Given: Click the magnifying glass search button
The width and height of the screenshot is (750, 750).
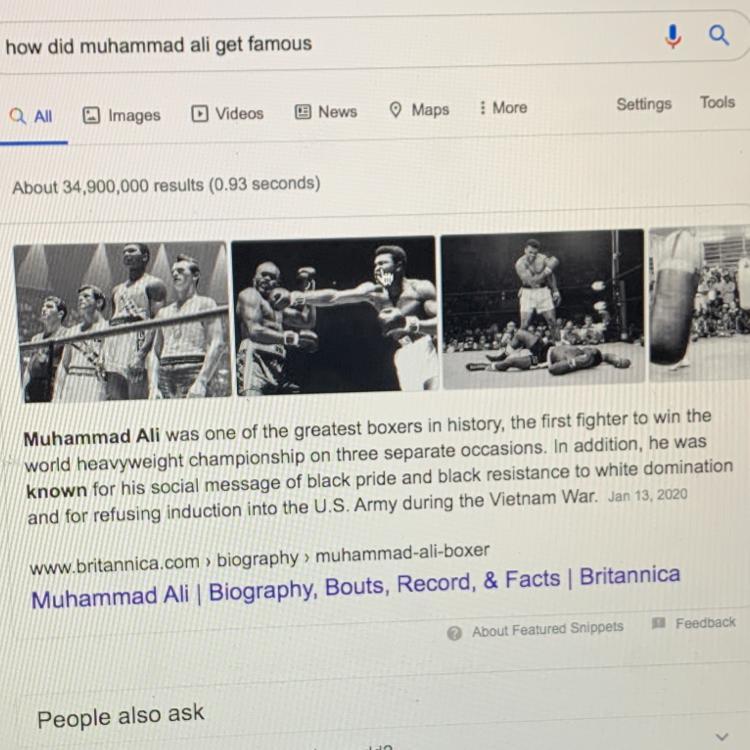Looking at the screenshot, I should [718, 35].
